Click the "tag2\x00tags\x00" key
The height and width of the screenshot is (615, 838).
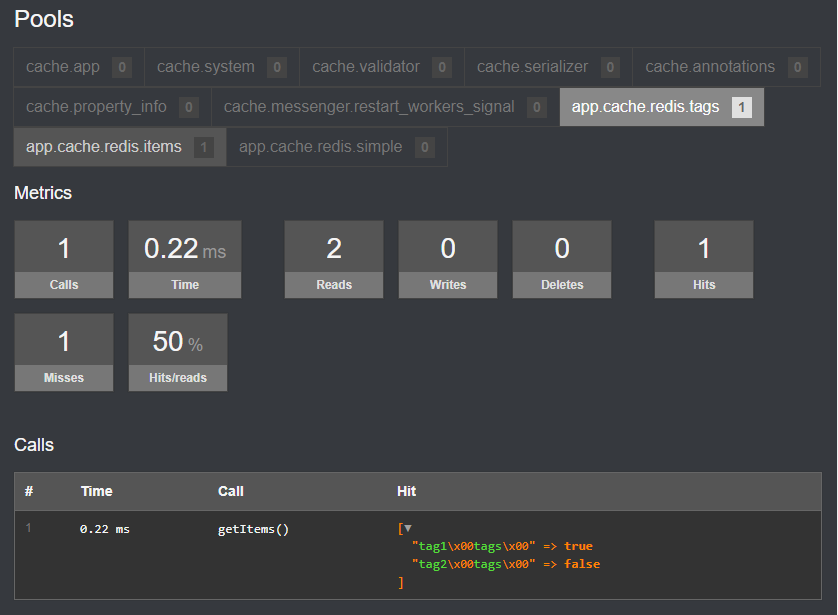(x=474, y=564)
